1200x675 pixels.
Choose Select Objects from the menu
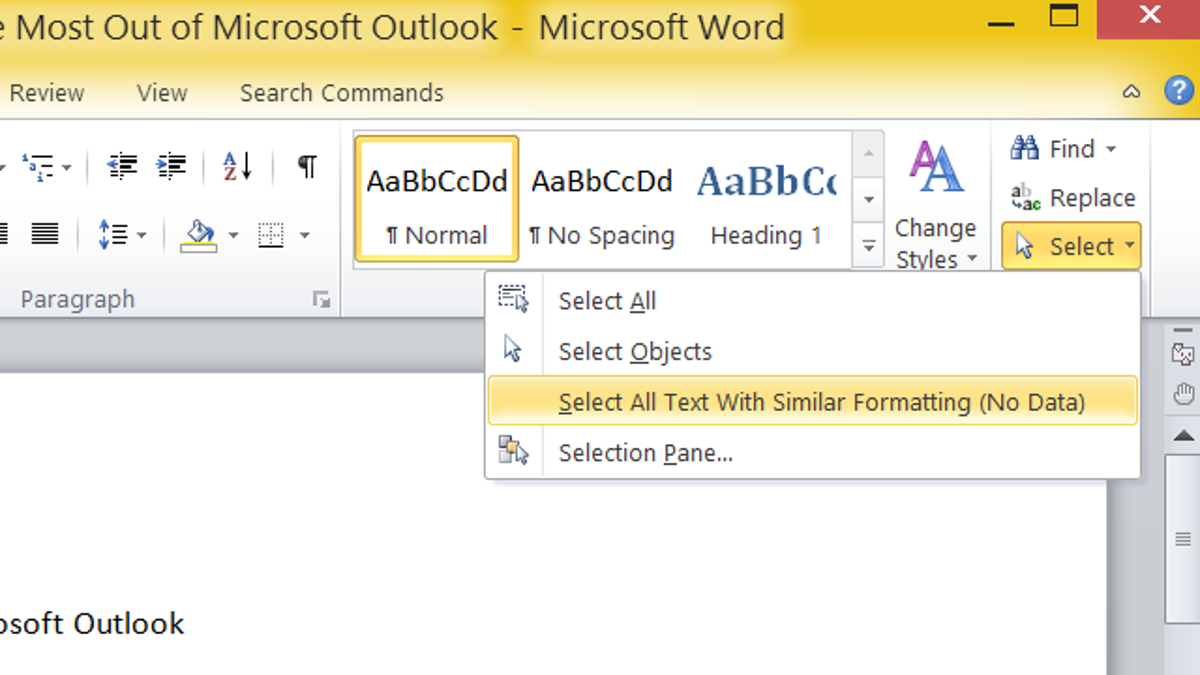[x=812, y=351]
